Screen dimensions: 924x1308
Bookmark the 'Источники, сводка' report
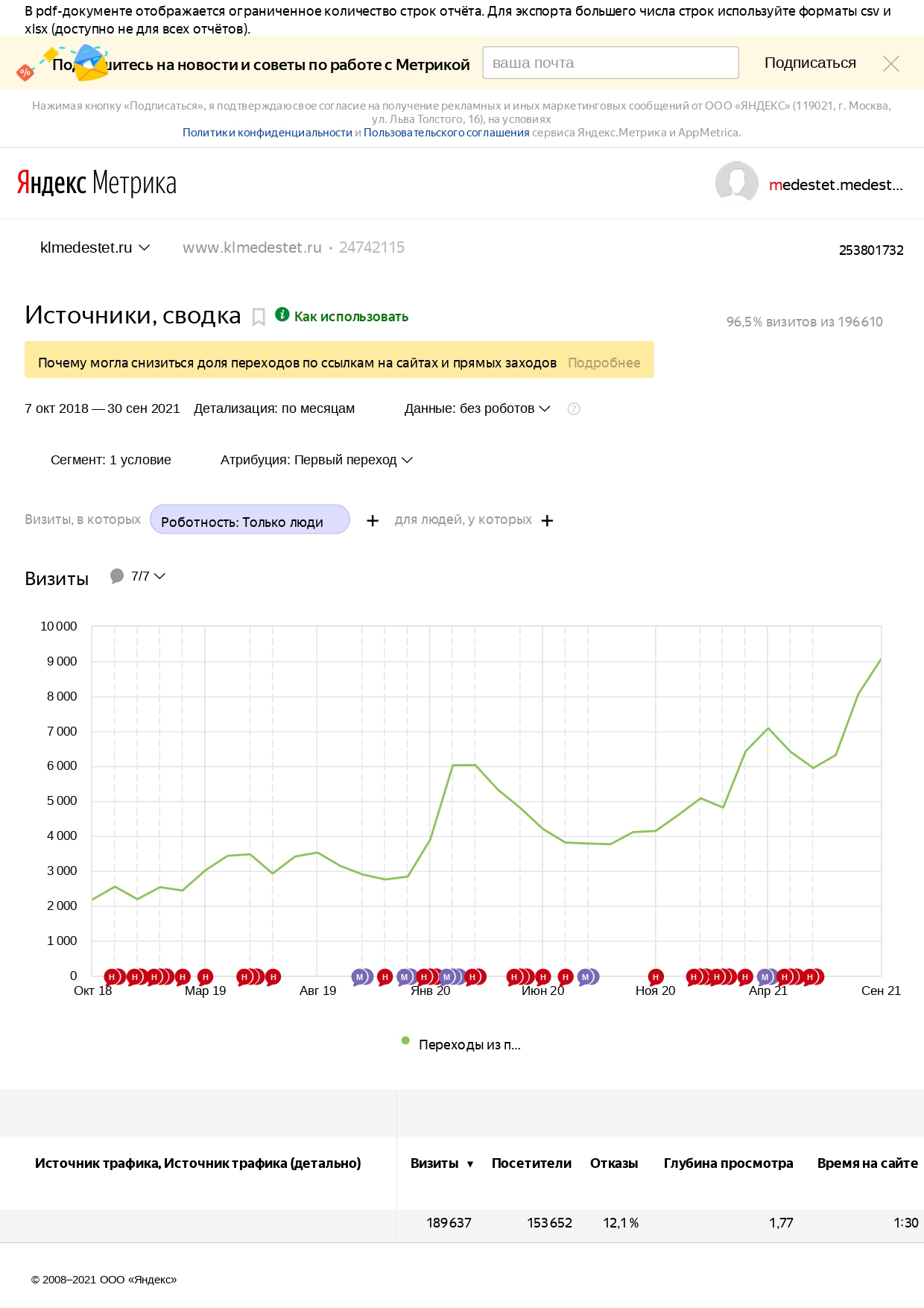pos(259,317)
